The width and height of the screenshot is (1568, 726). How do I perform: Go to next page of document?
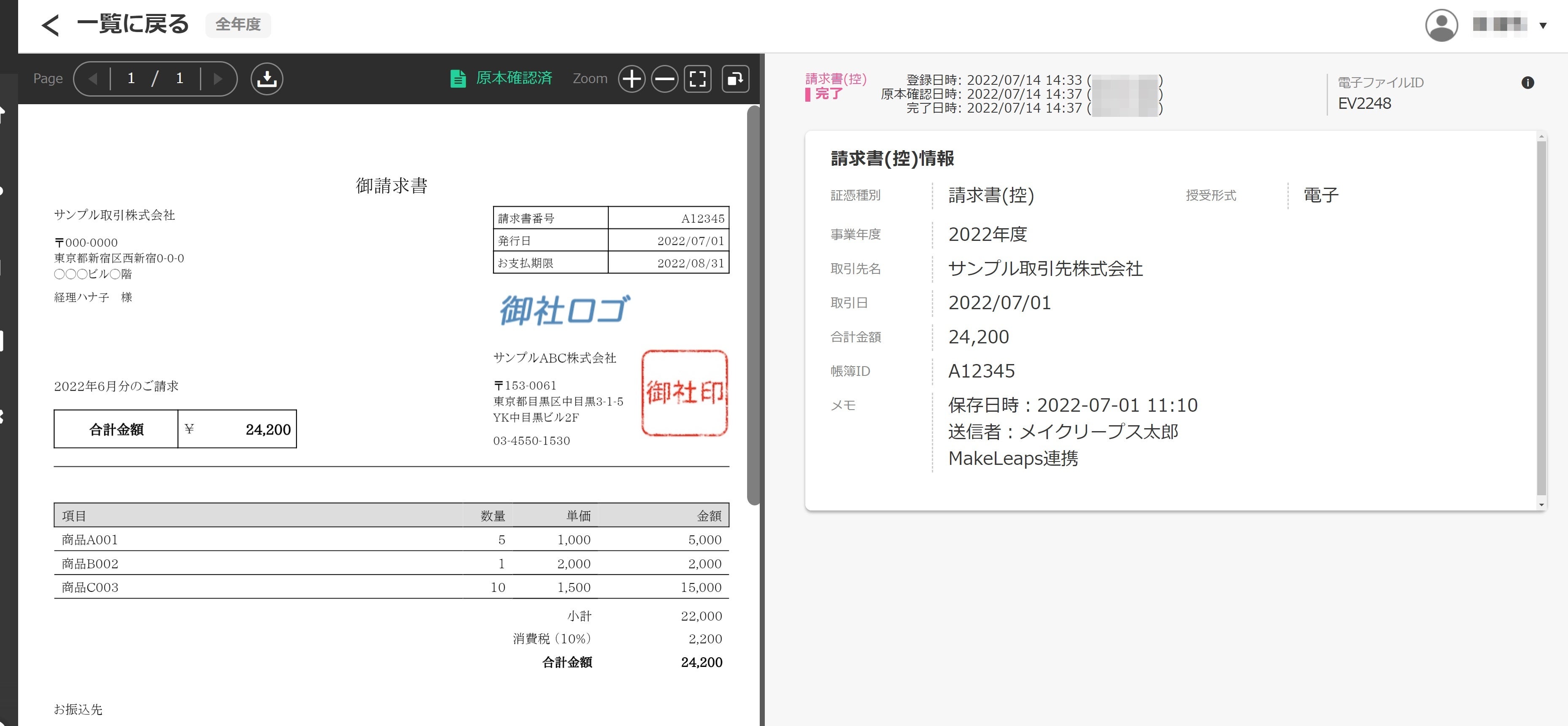pyautogui.click(x=217, y=78)
